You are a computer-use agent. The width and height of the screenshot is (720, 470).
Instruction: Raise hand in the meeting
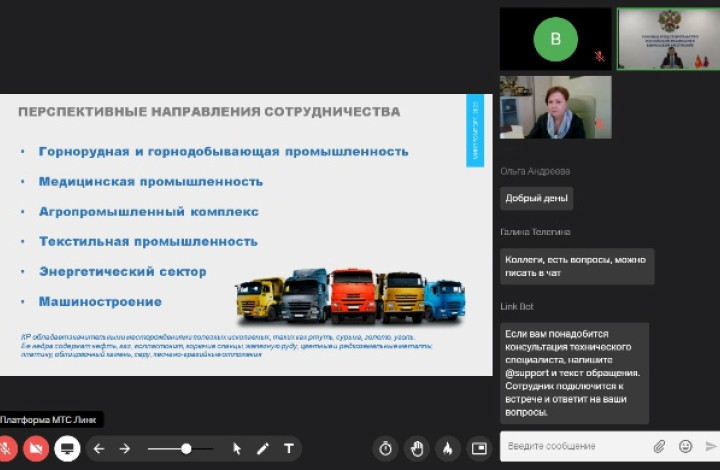416,449
